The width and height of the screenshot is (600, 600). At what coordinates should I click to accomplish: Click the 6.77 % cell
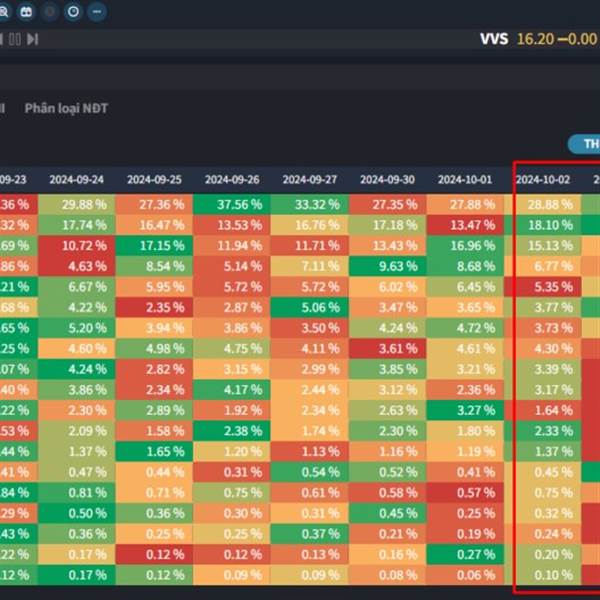[543, 266]
